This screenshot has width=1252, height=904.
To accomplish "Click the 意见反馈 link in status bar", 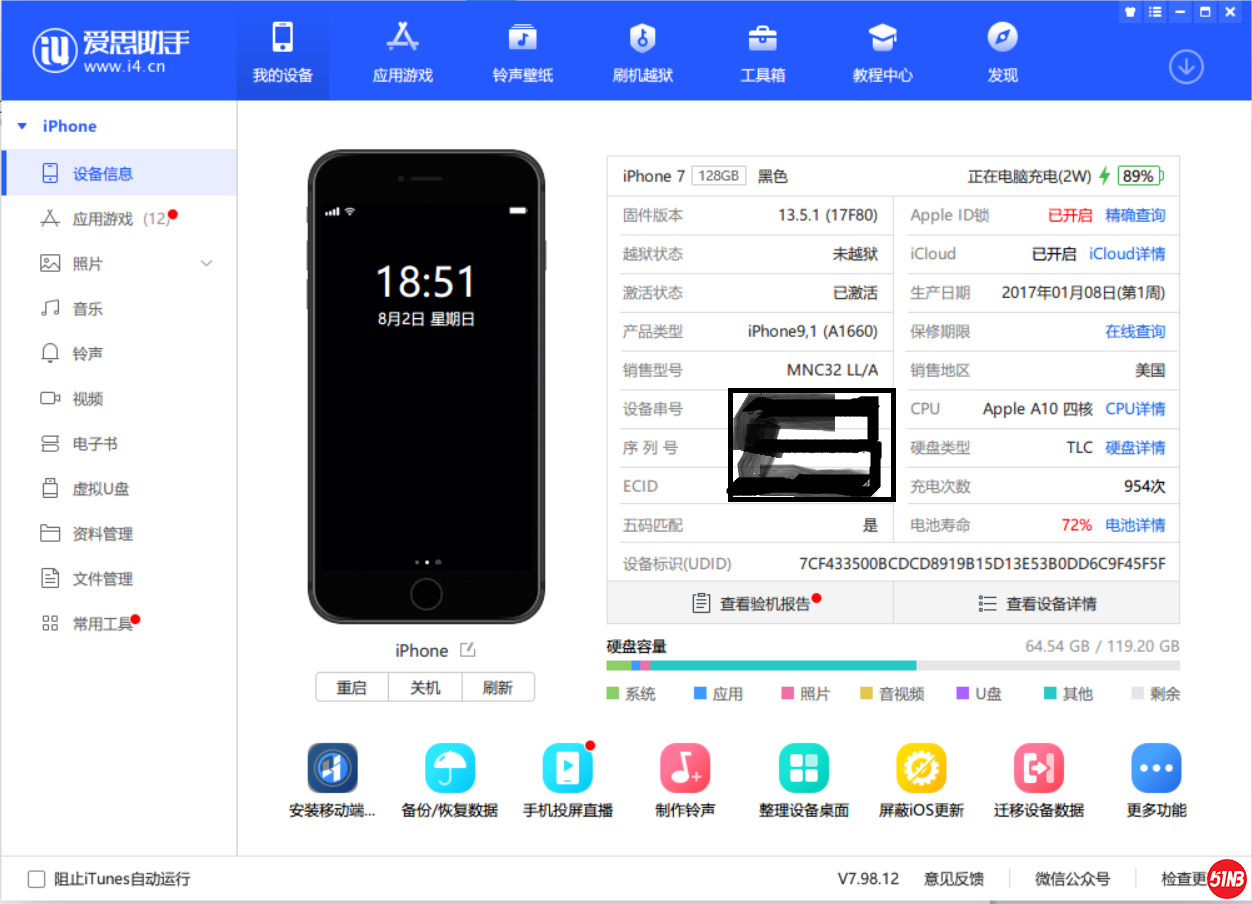I will pyautogui.click(x=954, y=879).
